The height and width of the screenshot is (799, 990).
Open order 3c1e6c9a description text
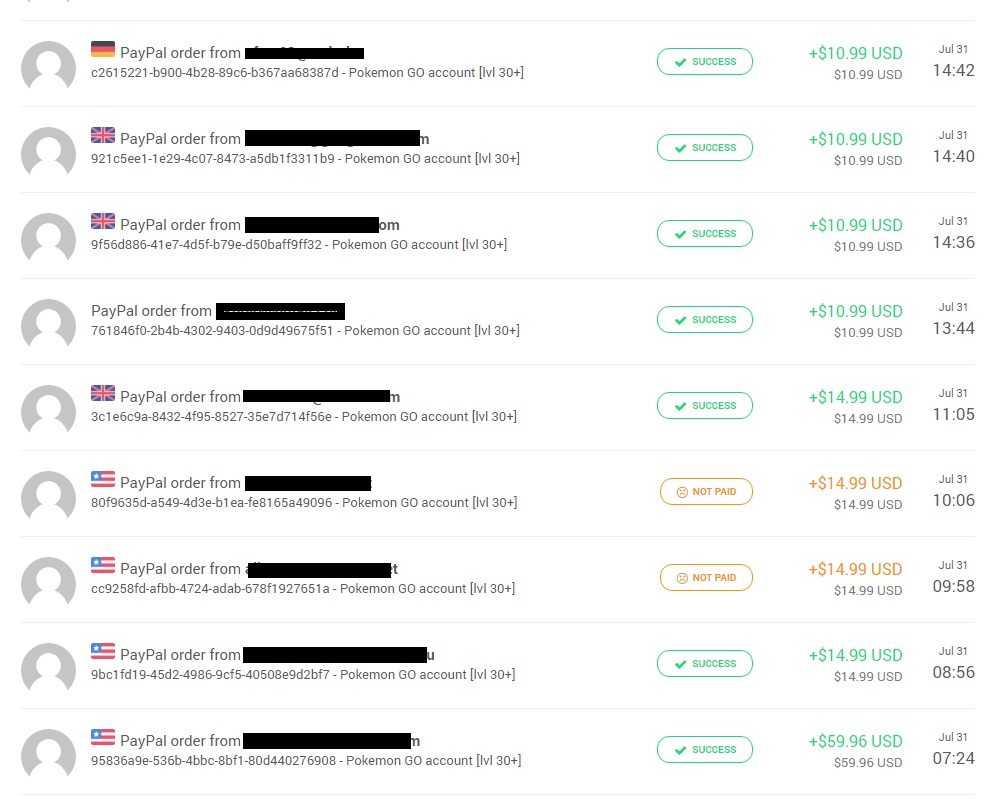[304, 416]
